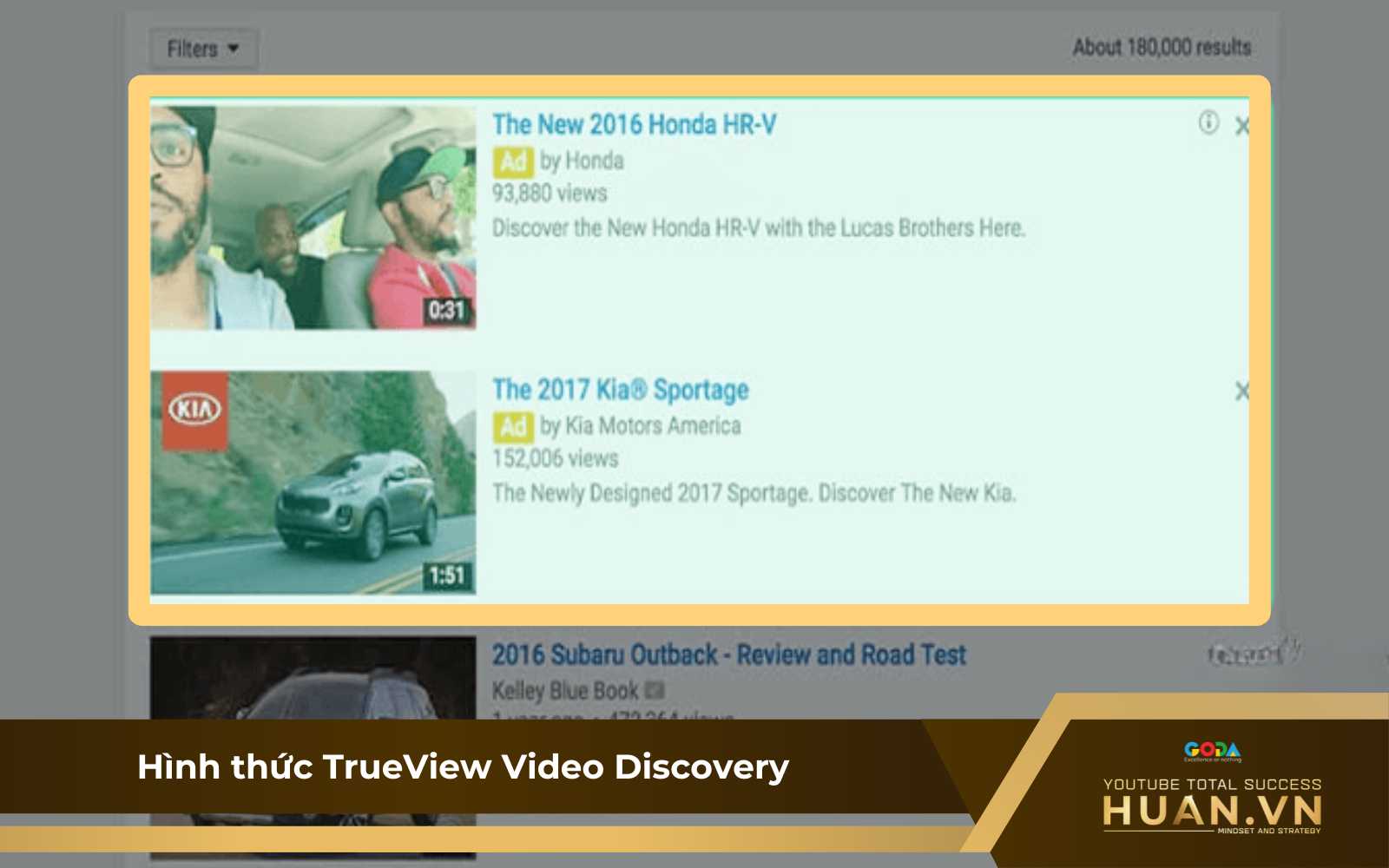
Task: Open the Honda HR-V video thumbnail
Action: pyautogui.click(x=313, y=218)
